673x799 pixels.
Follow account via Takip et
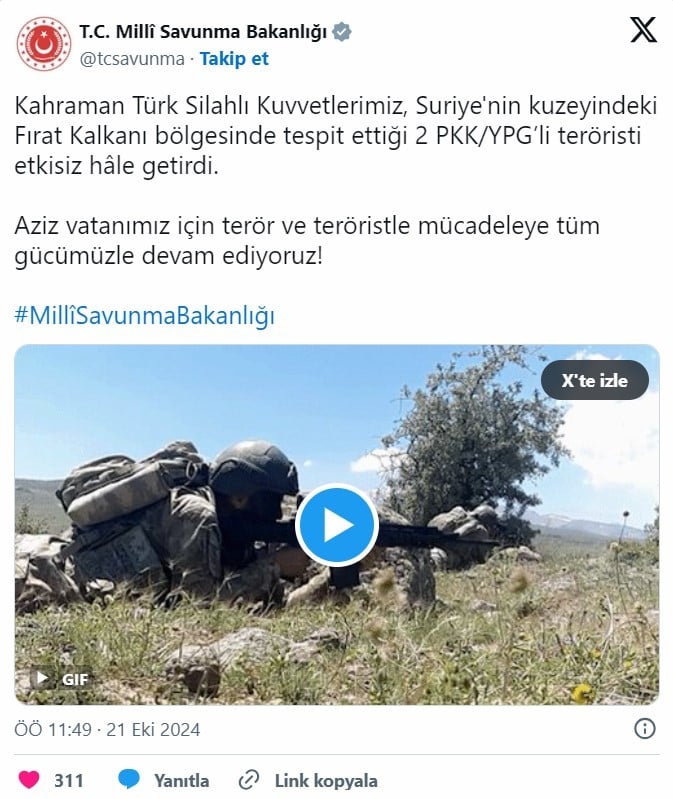[x=234, y=59]
